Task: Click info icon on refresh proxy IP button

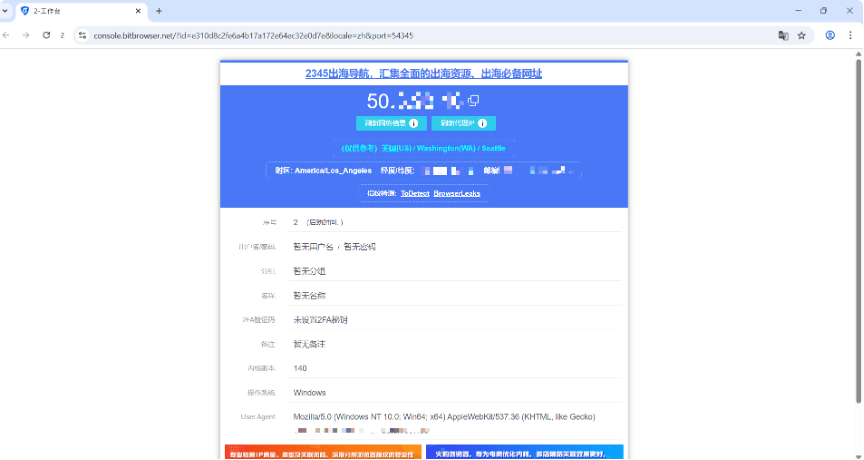Action: 484,123
